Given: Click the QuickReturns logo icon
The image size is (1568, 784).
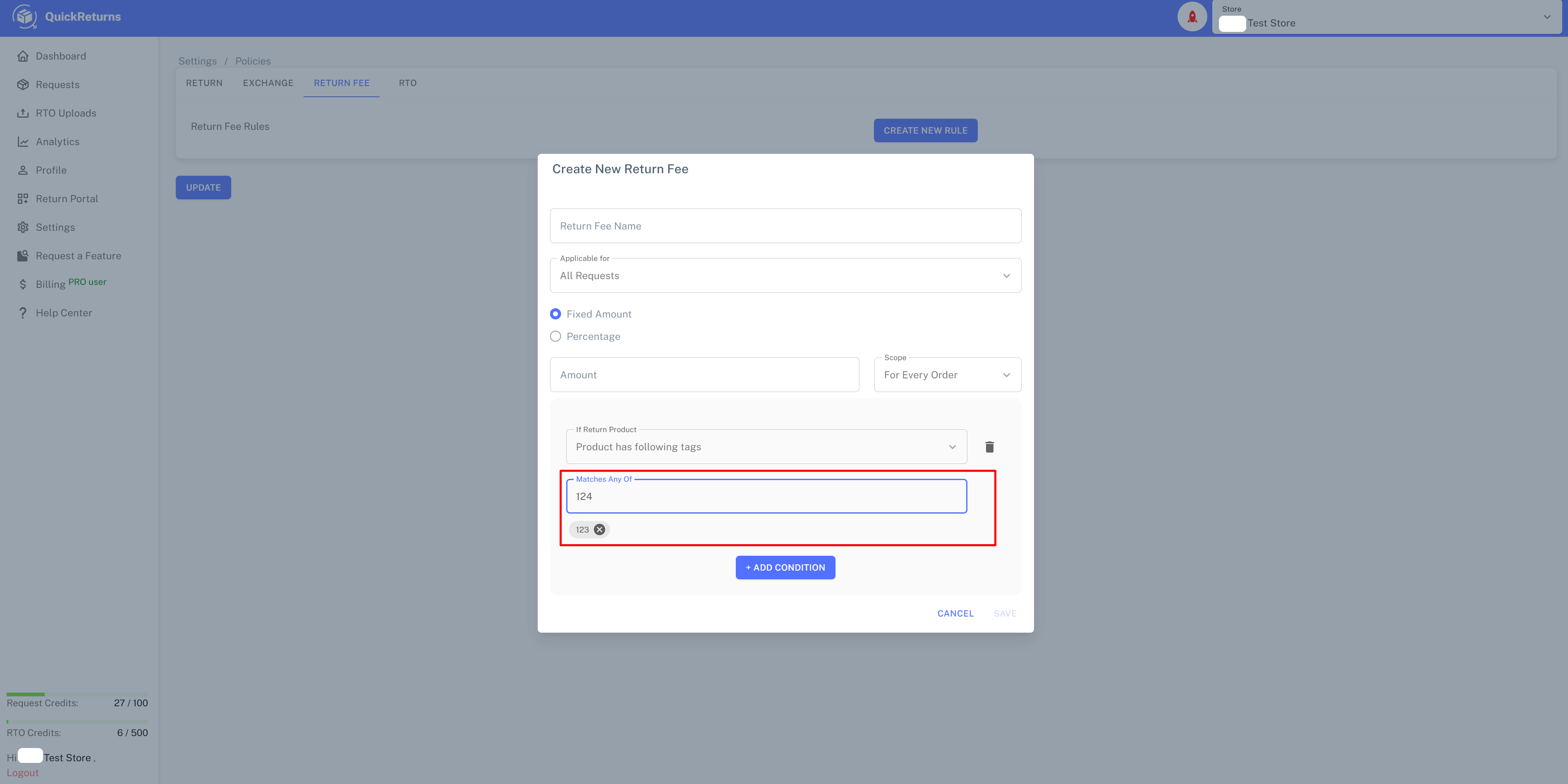Looking at the screenshot, I should [24, 17].
